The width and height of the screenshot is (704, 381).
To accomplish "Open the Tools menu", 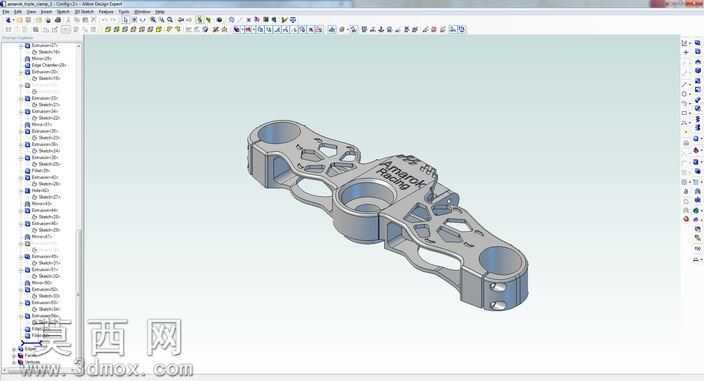I will (124, 12).
